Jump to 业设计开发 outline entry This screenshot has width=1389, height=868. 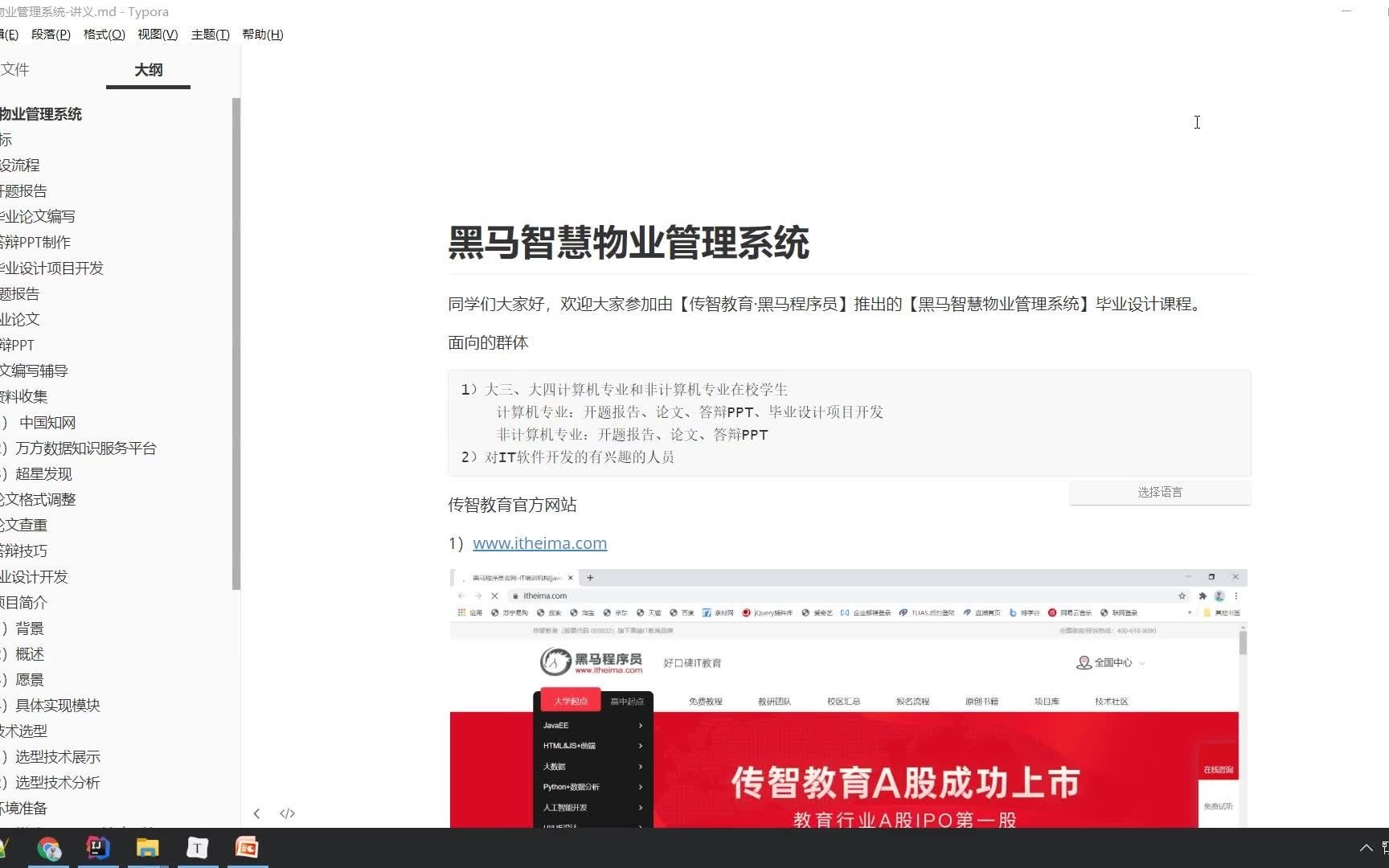[34, 577]
